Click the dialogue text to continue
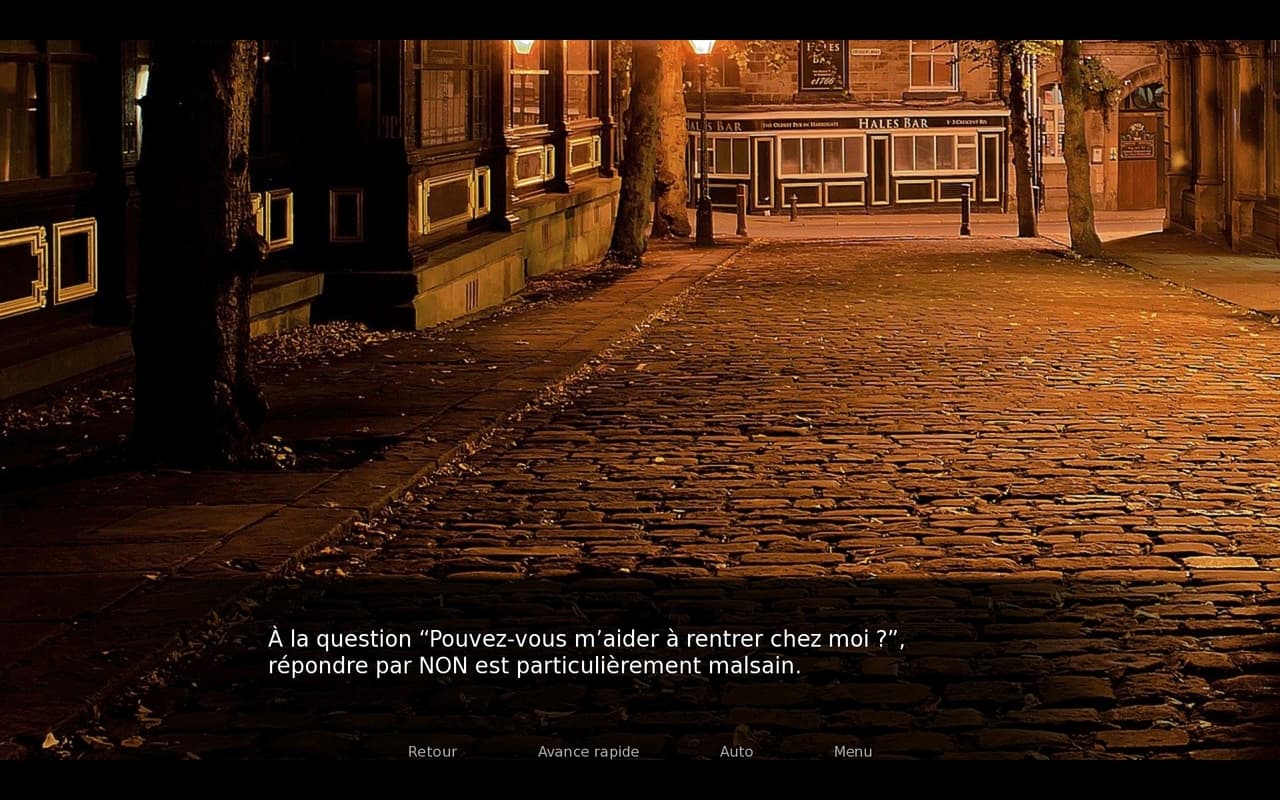Screen dimensions: 1280x800 click(586, 652)
